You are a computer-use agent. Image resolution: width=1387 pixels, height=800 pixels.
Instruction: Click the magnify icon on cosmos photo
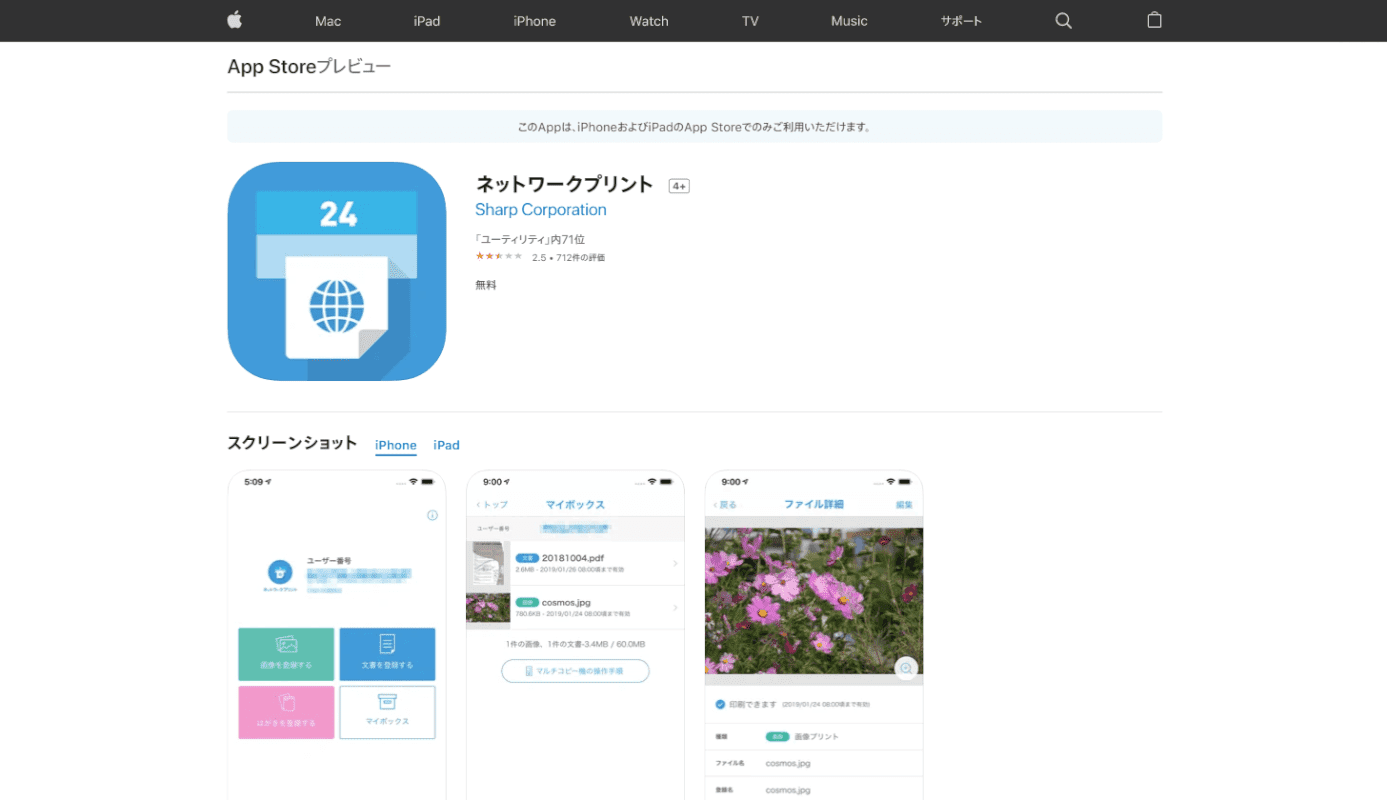(906, 669)
